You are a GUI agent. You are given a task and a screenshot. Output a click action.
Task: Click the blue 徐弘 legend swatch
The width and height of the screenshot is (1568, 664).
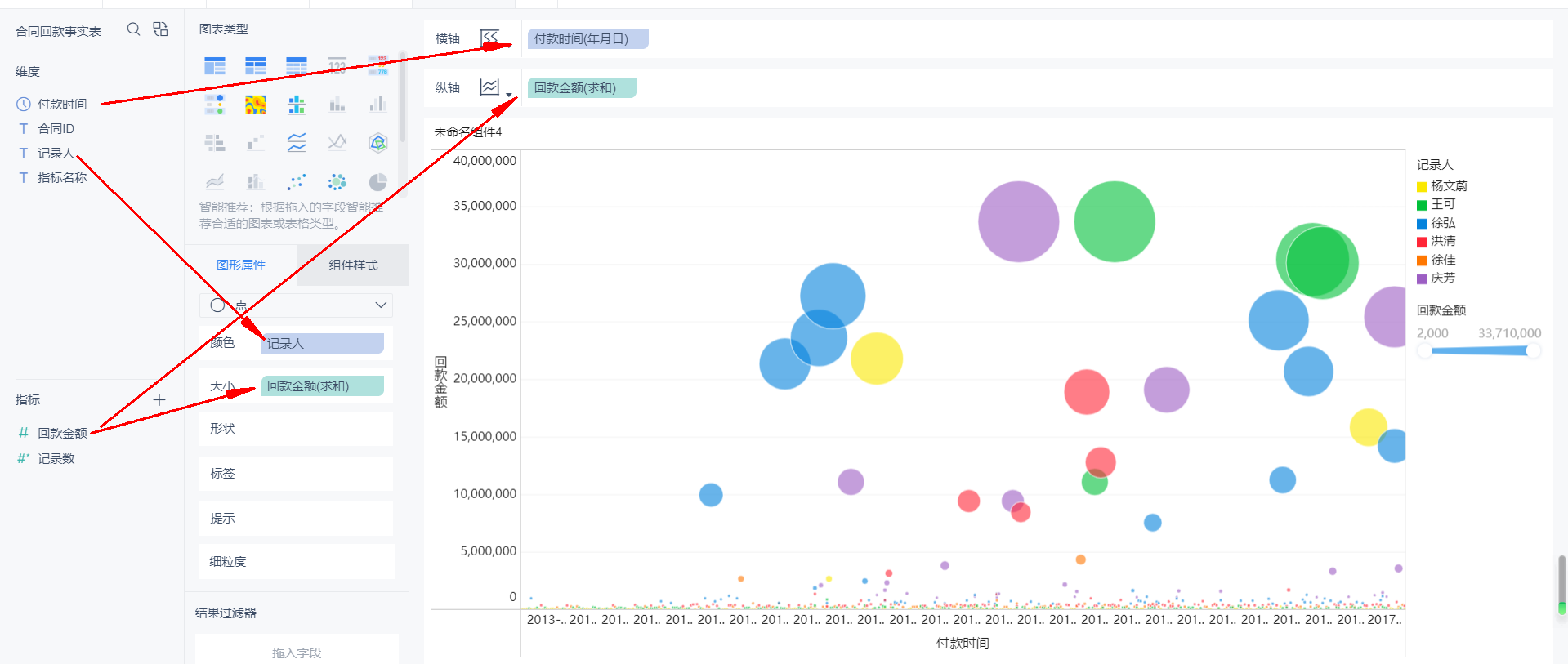coord(1422,224)
